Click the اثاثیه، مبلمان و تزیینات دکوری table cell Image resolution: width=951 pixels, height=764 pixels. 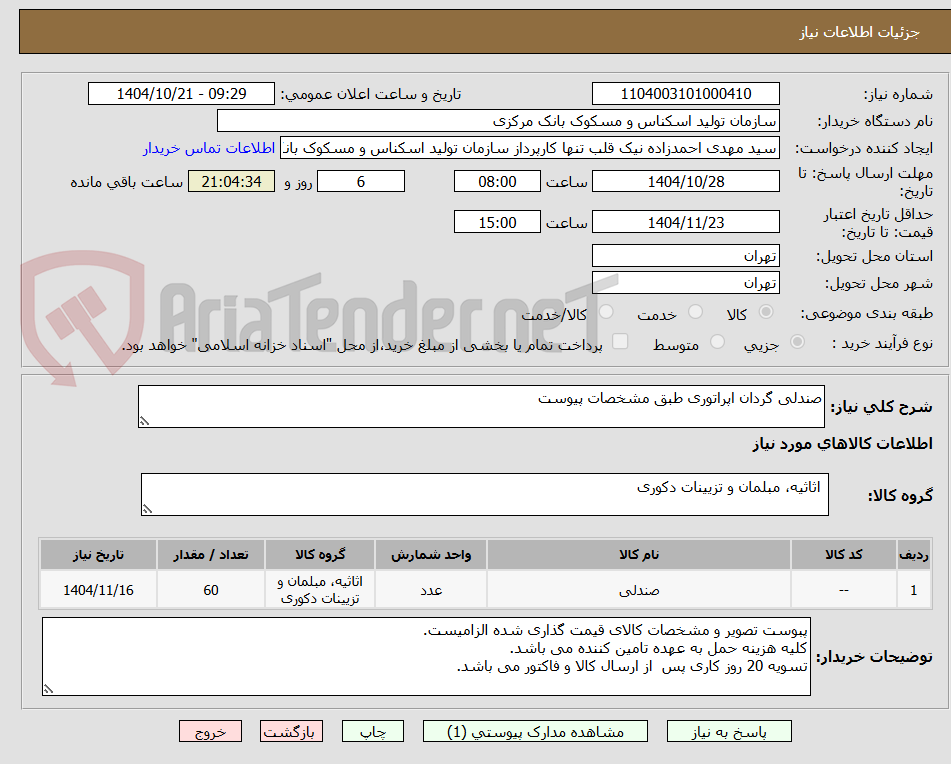(320, 589)
